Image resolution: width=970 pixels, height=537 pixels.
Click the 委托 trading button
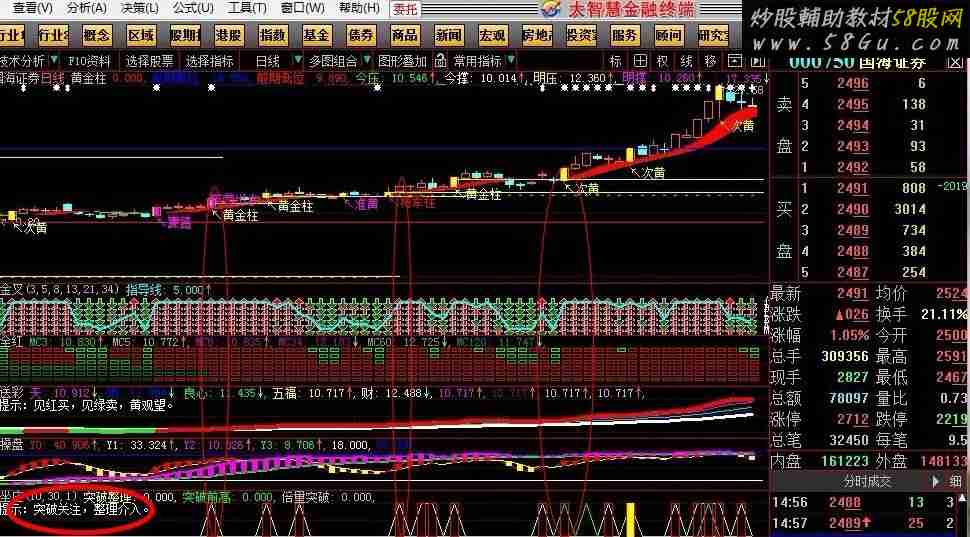pyautogui.click(x=406, y=9)
